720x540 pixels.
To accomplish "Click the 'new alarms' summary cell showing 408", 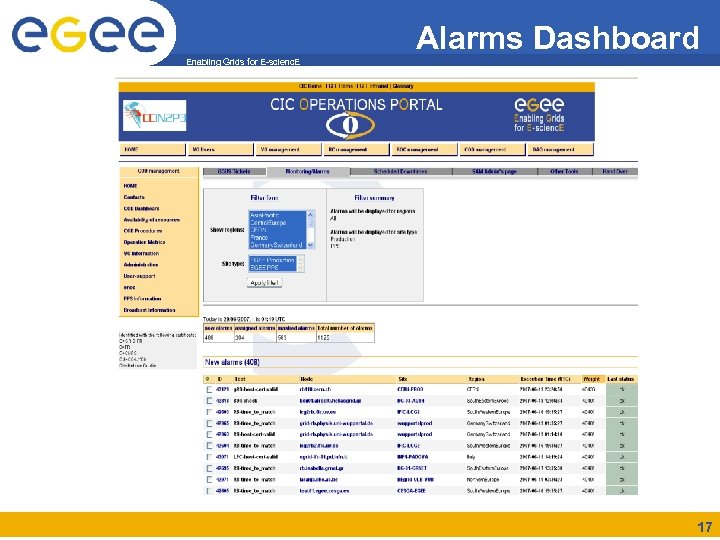I will tap(218, 338).
